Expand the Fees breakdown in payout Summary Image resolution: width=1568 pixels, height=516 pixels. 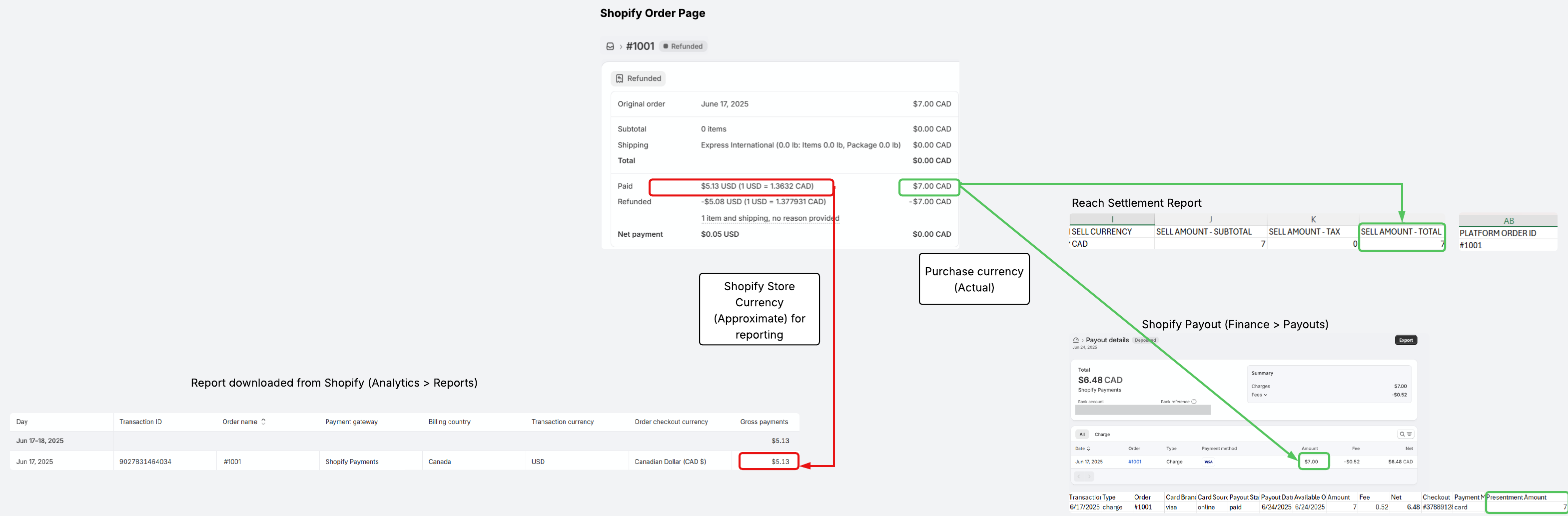click(1259, 395)
